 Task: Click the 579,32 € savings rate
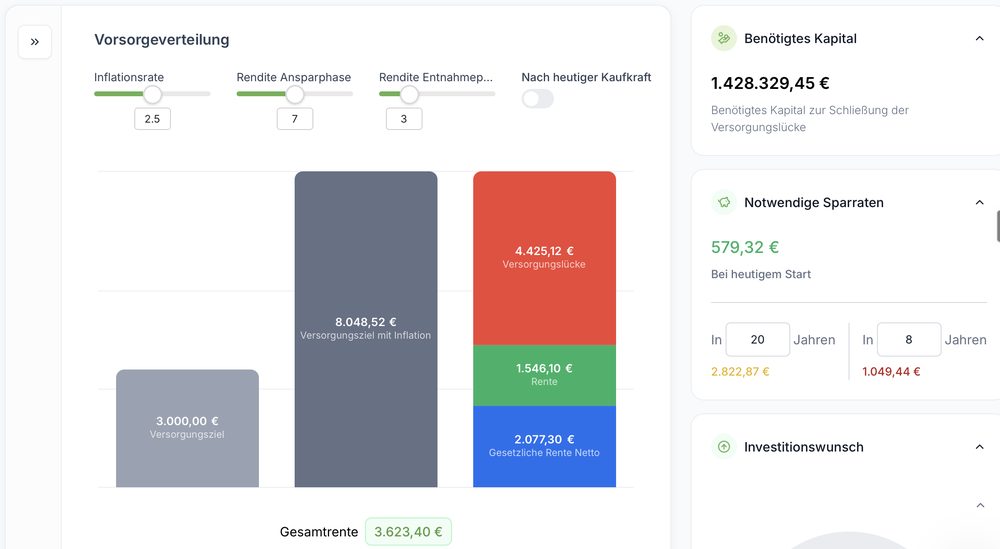[x=745, y=247]
